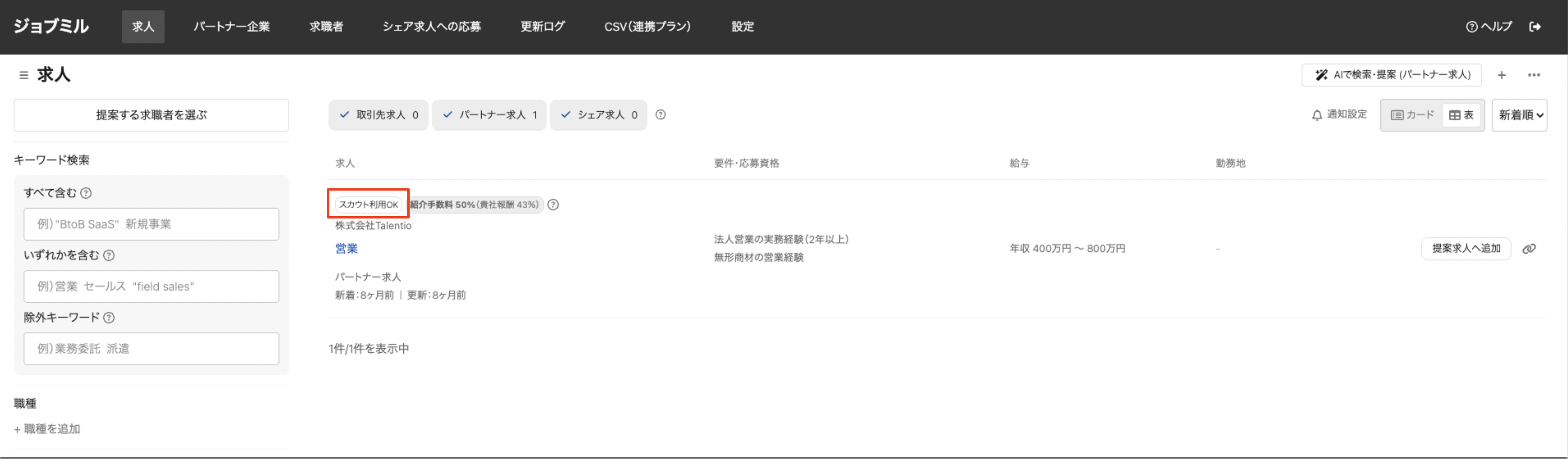The image size is (1568, 459).
Task: Toggle the シェア求人 filter
Action: coord(598,114)
